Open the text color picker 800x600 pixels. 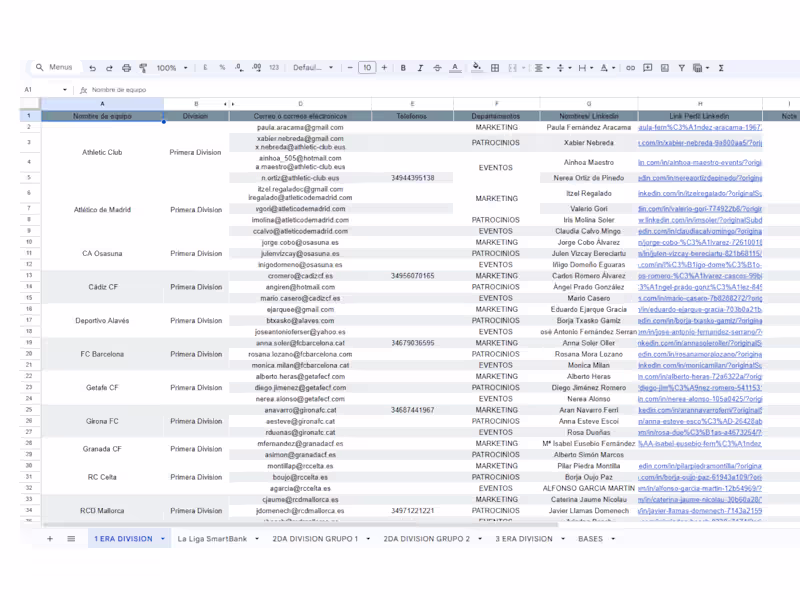point(455,68)
